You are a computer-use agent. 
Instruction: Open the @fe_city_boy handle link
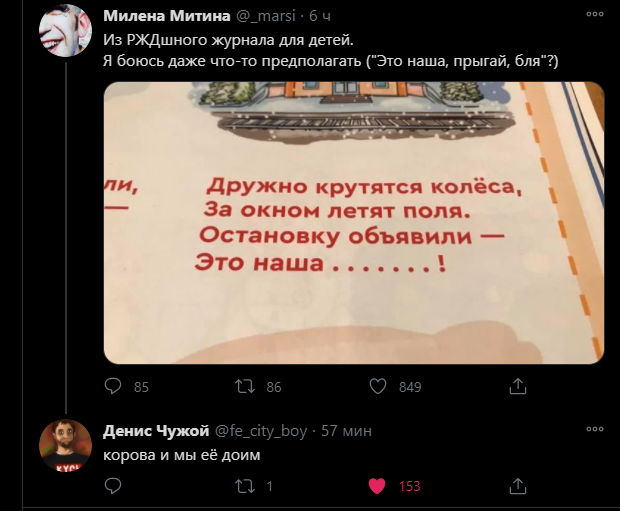[x=261, y=431]
